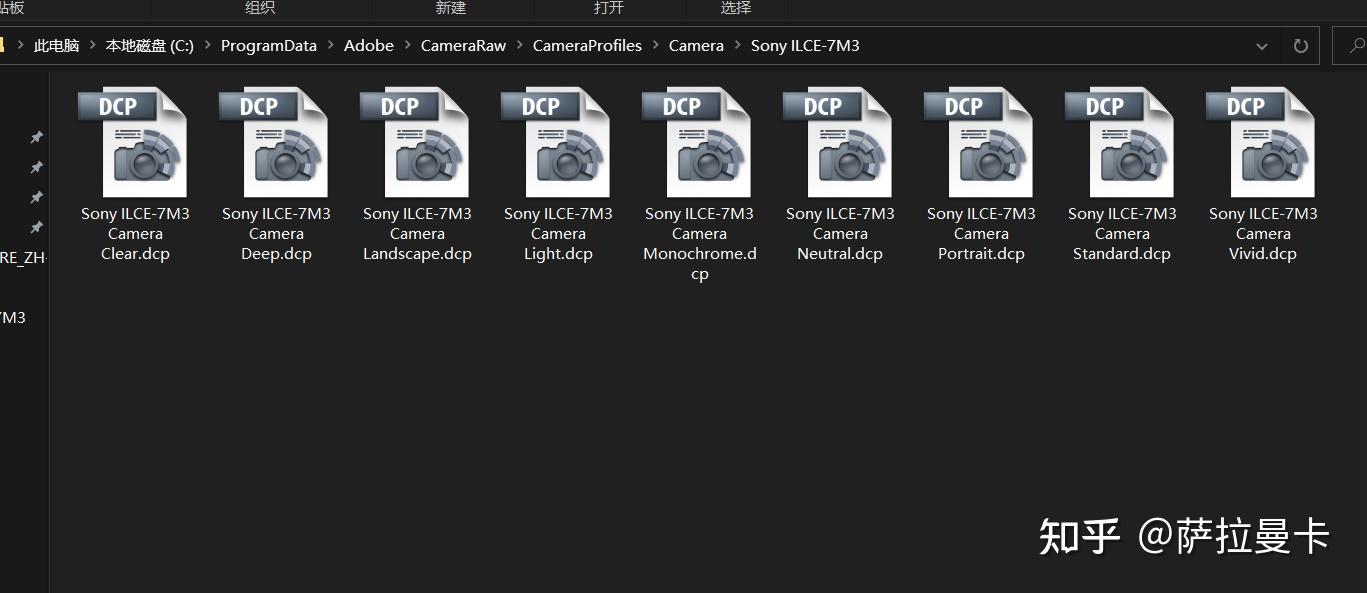1367x593 pixels.
Task: Click the refresh icon beside address bar
Action: click(x=1300, y=46)
